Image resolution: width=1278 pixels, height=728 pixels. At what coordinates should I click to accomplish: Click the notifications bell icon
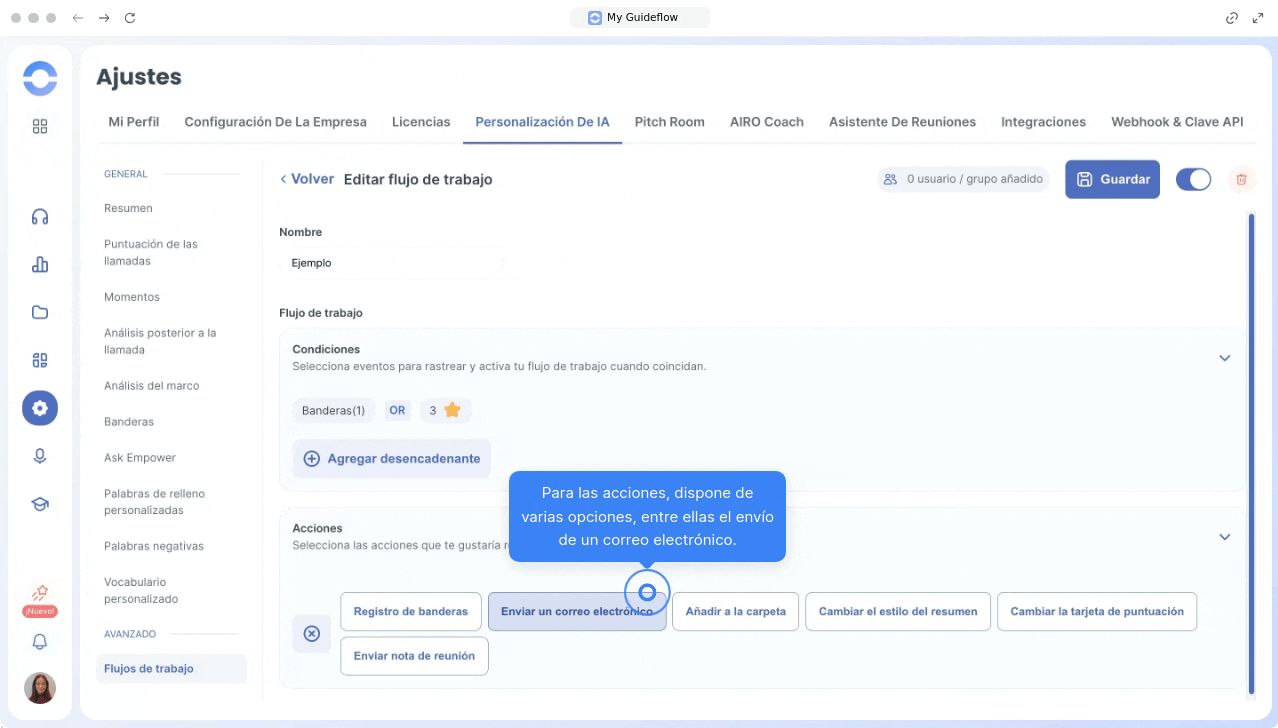[x=40, y=642]
